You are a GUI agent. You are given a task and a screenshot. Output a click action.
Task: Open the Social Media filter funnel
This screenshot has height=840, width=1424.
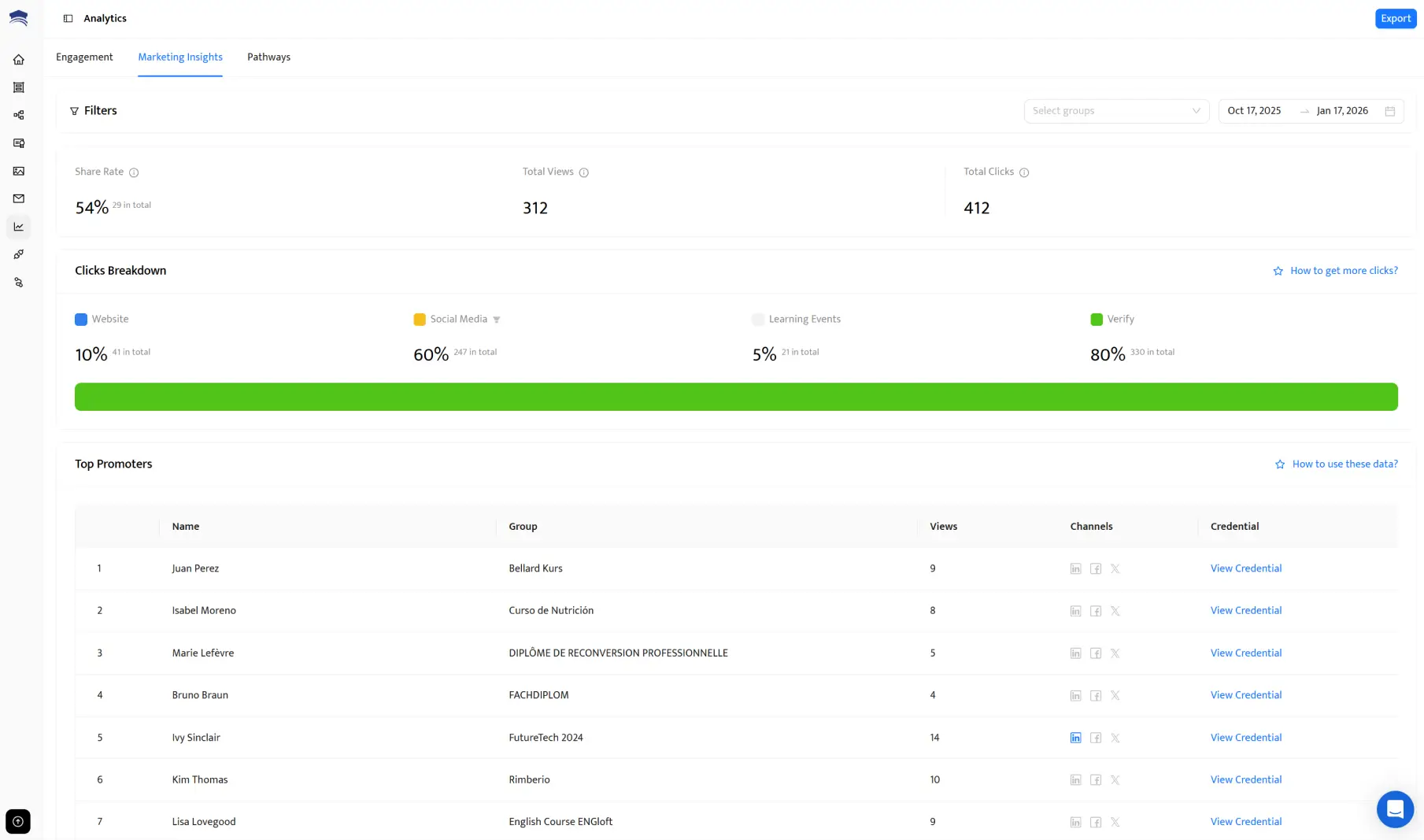point(497,320)
